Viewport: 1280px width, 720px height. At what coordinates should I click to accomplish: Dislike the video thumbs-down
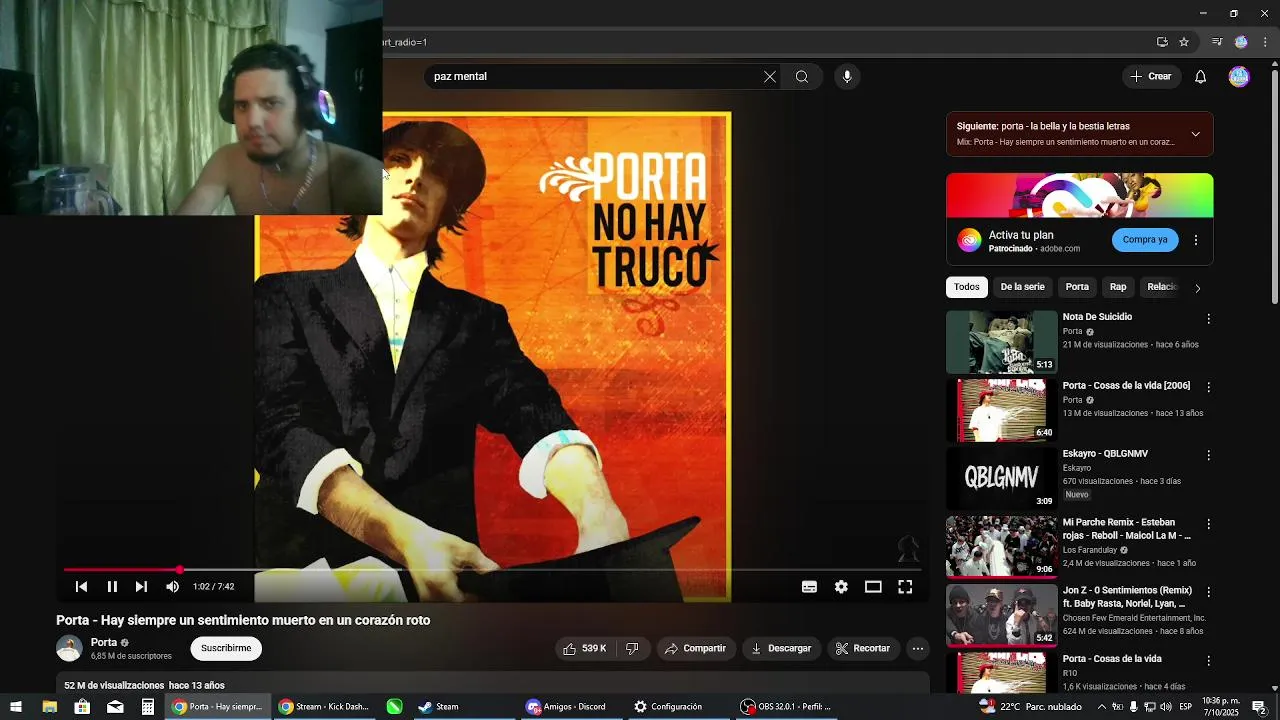[x=632, y=649]
